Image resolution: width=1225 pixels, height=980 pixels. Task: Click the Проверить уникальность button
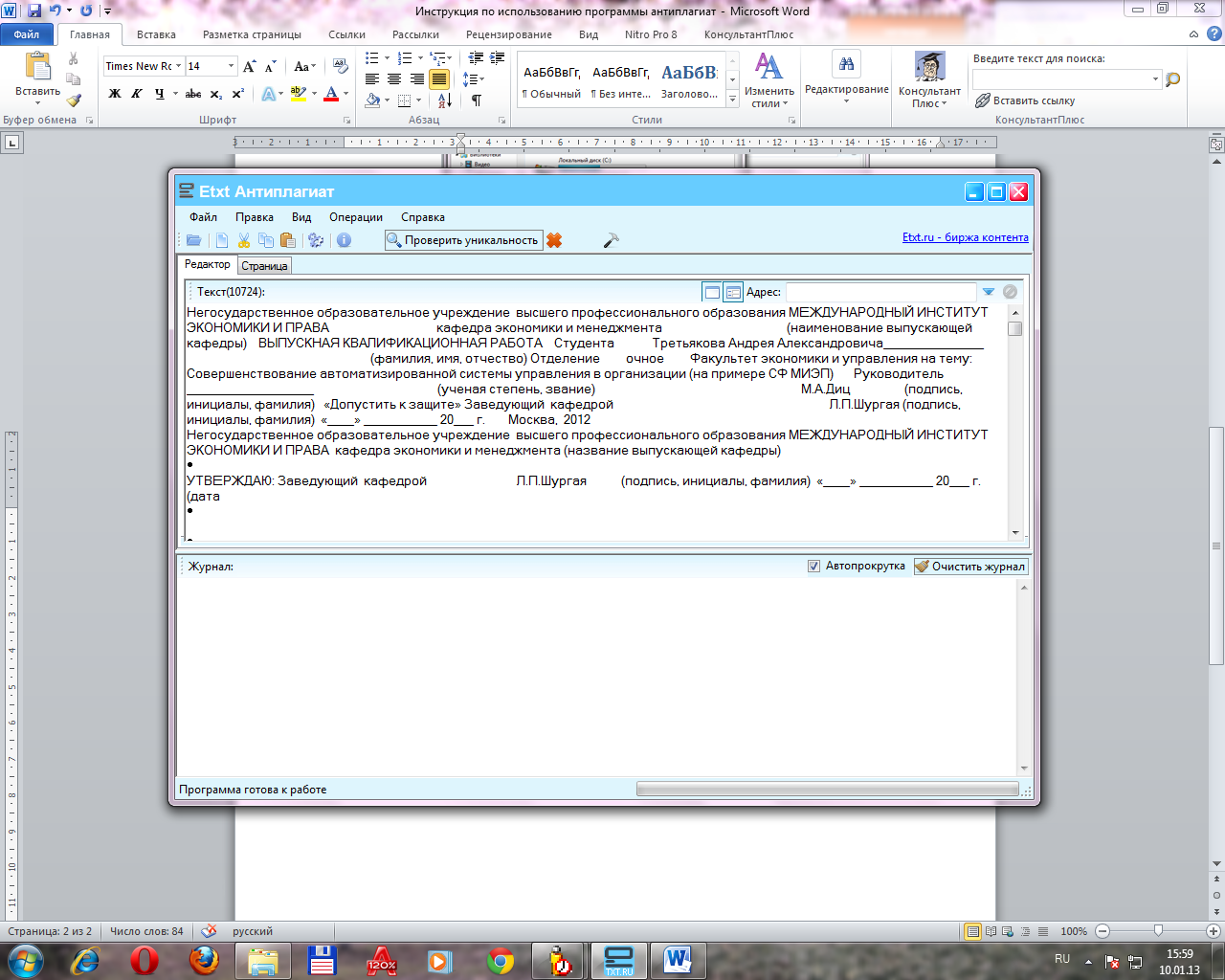click(464, 240)
